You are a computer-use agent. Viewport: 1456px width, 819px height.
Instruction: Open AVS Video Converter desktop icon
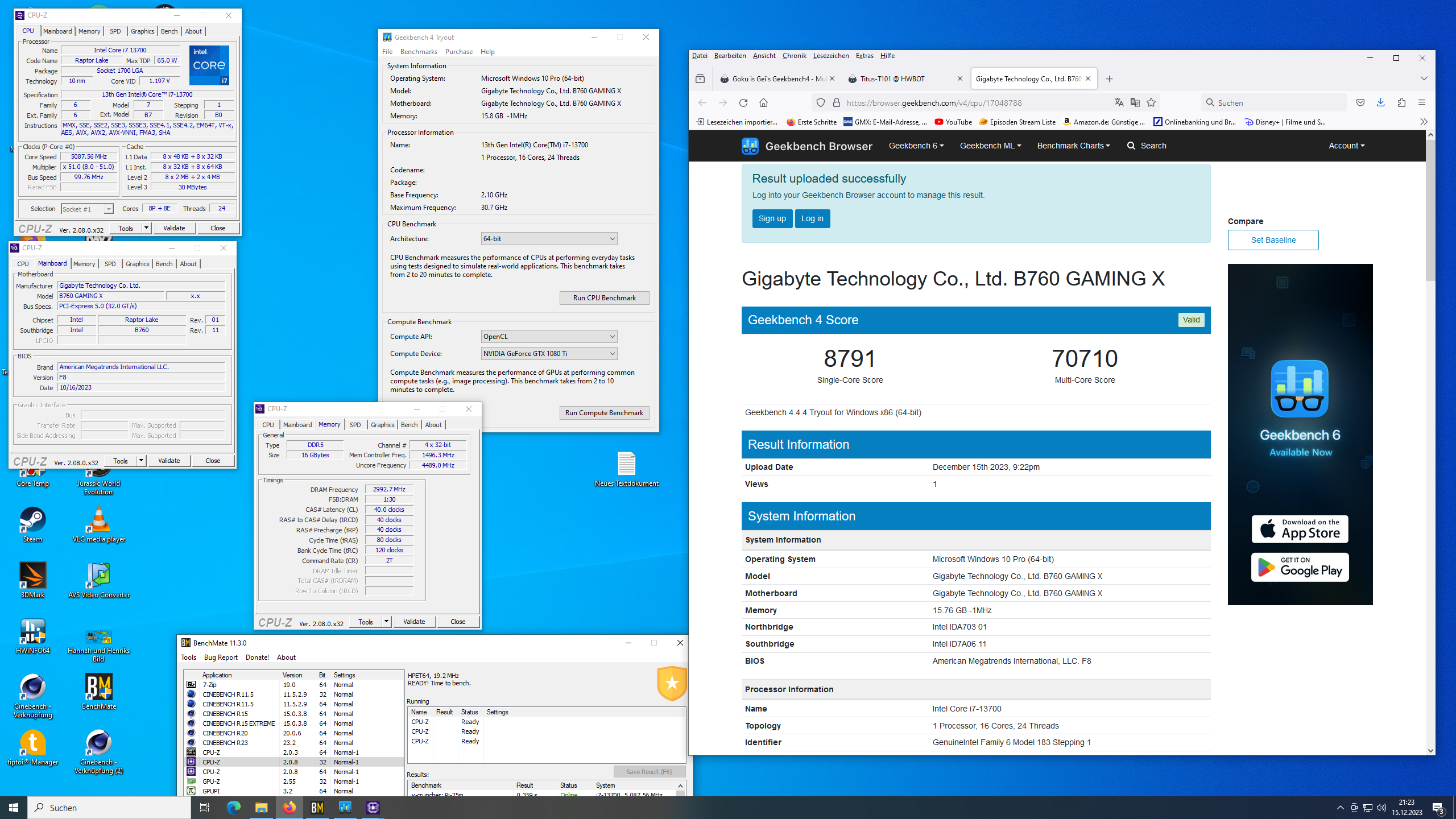pyautogui.click(x=99, y=579)
